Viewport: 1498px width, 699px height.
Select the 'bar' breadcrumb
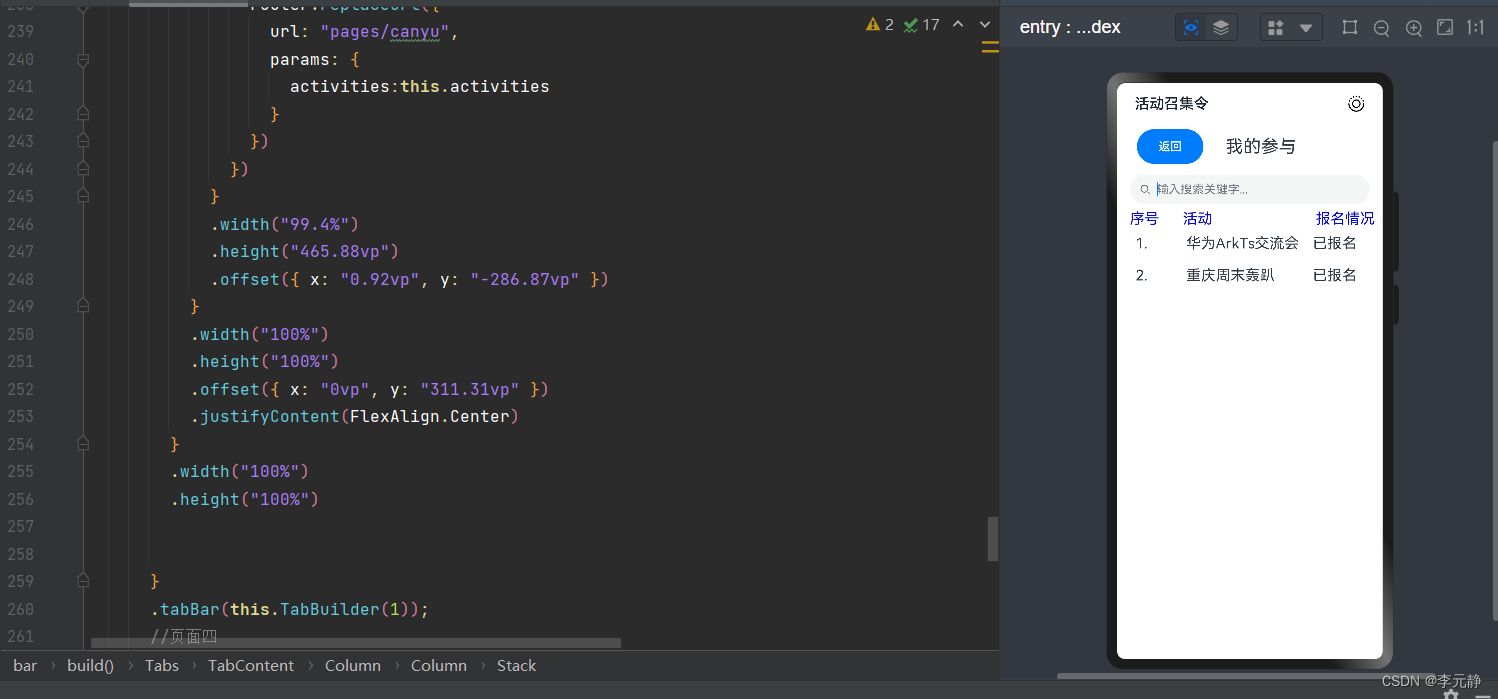[x=25, y=666]
